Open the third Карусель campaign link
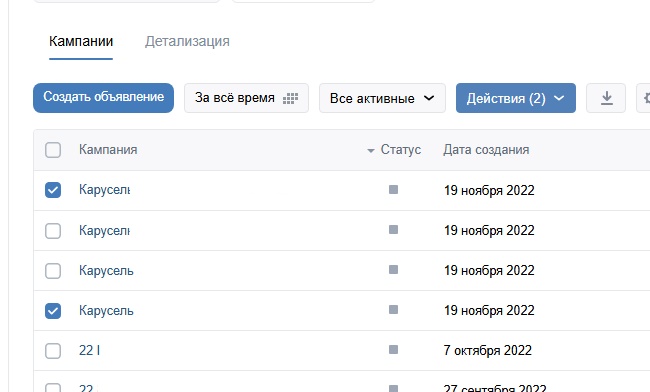The height and width of the screenshot is (392, 650). [x=106, y=270]
